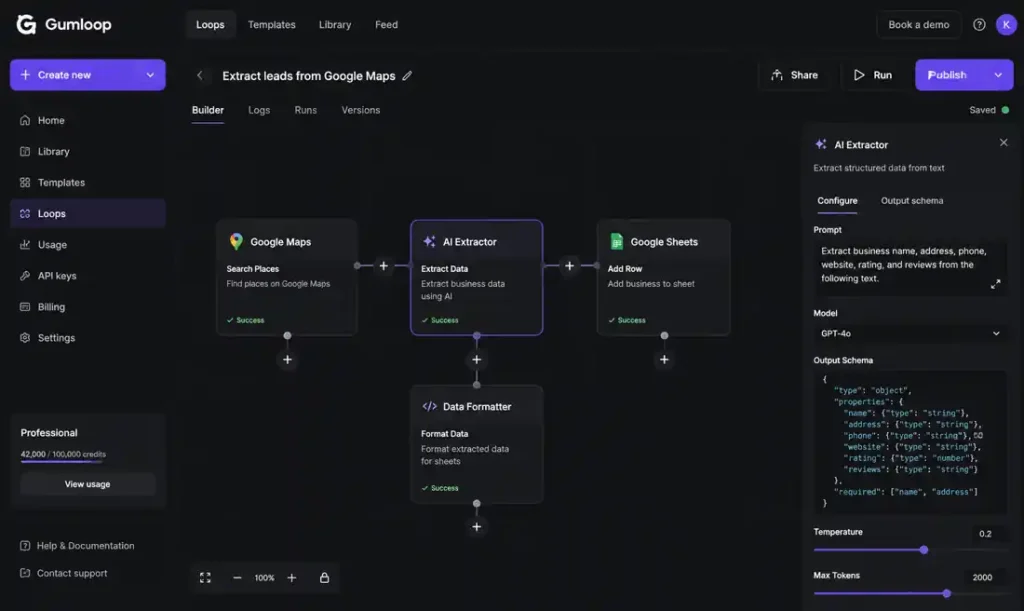This screenshot has height=611, width=1024.
Task: Click the Gumloop logo icon
Action: [26, 24]
